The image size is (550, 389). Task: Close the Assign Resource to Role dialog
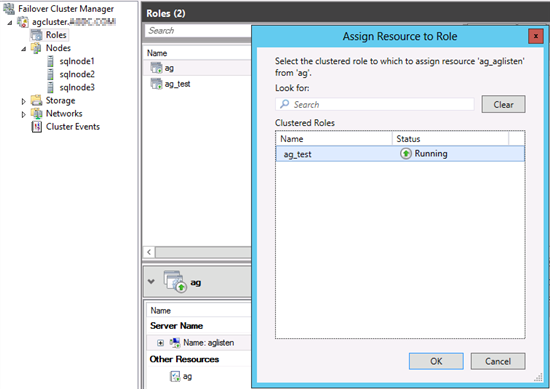(535, 36)
